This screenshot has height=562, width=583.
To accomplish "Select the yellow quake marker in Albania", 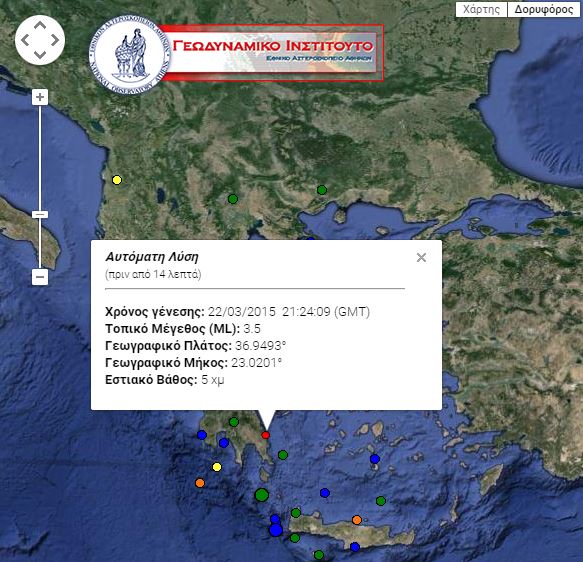I will tap(117, 180).
